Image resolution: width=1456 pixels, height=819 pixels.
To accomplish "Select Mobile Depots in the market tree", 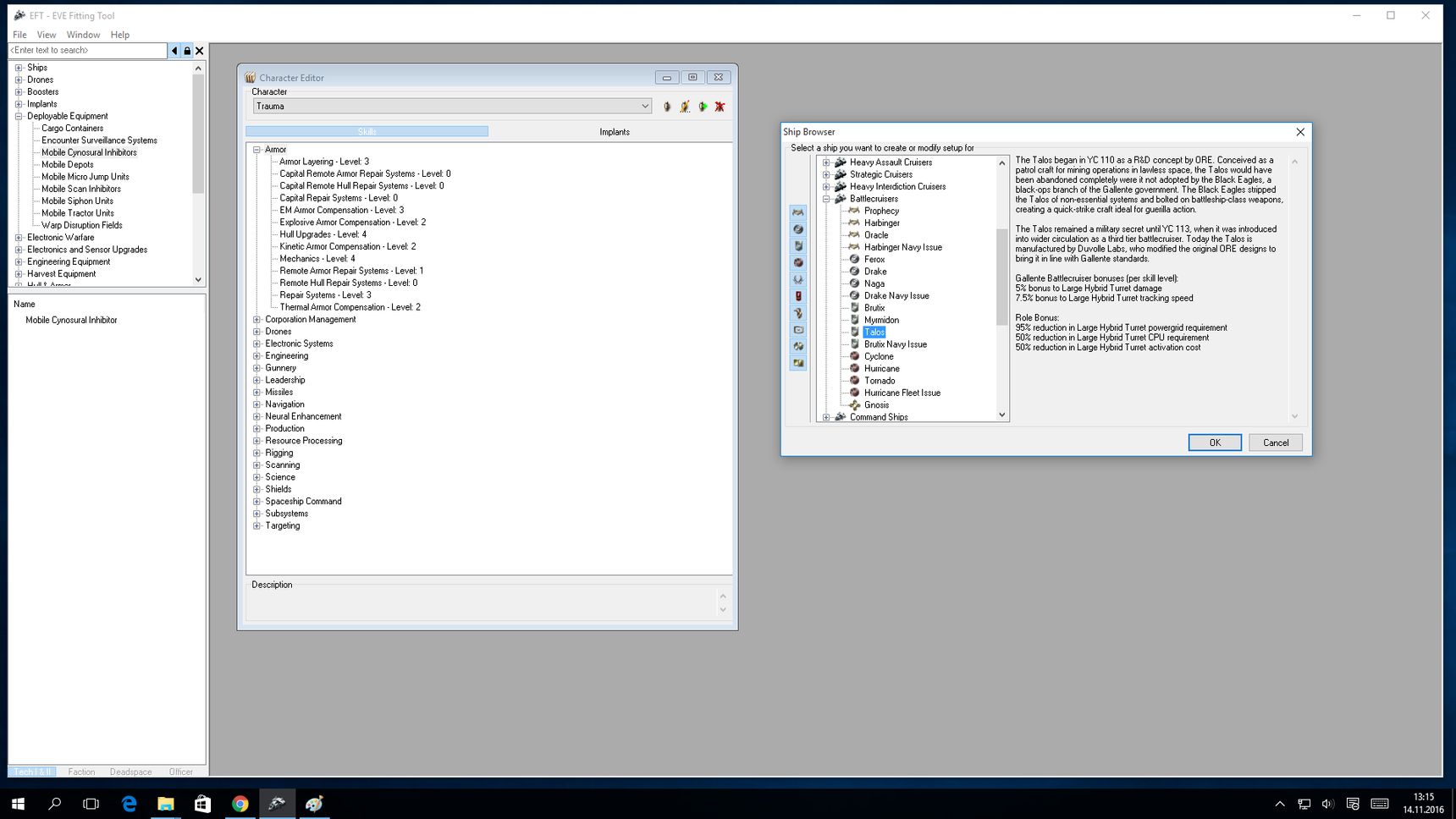I will pos(68,165).
